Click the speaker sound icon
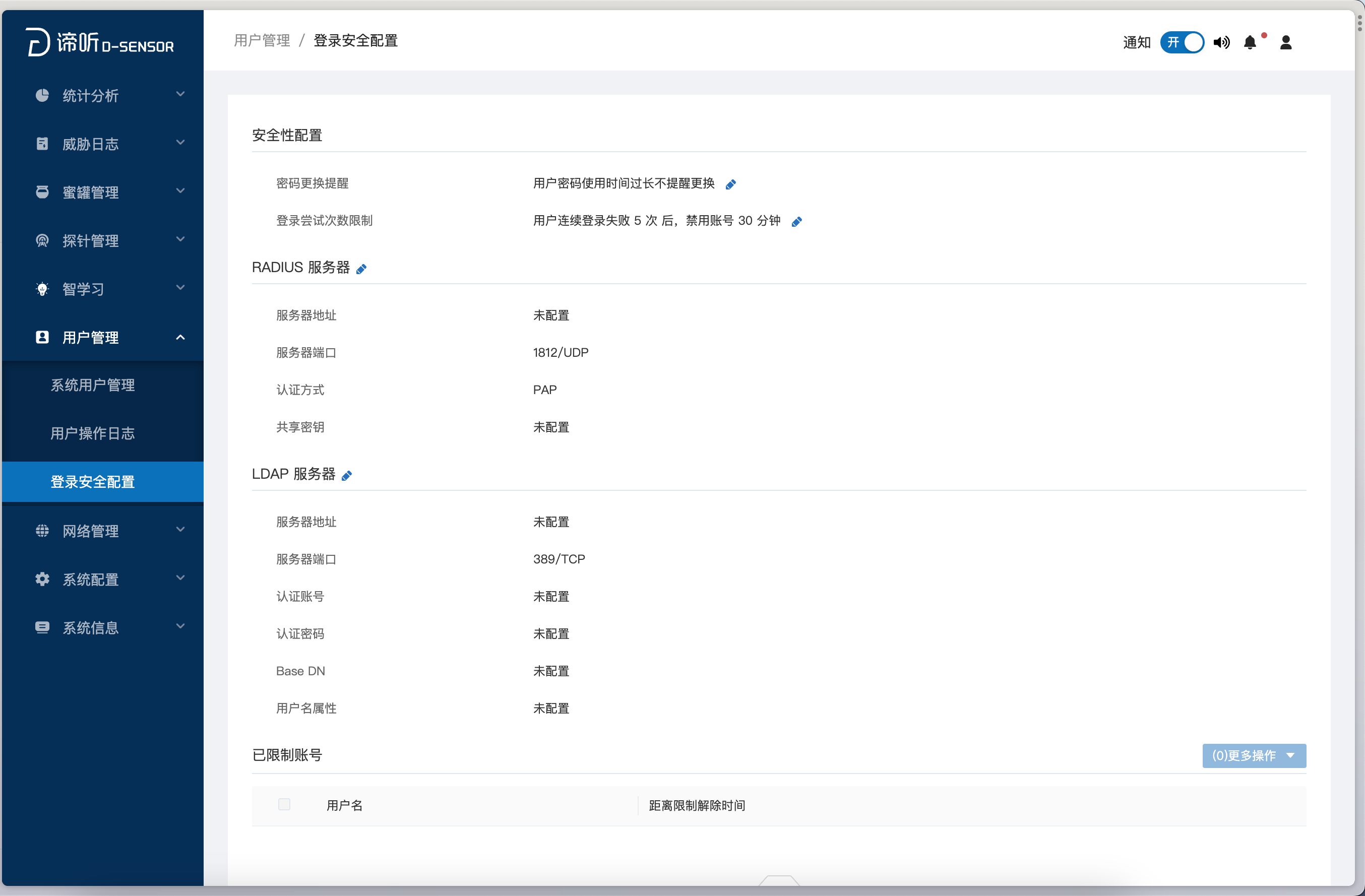Image resolution: width=1365 pixels, height=896 pixels. pyautogui.click(x=1221, y=42)
